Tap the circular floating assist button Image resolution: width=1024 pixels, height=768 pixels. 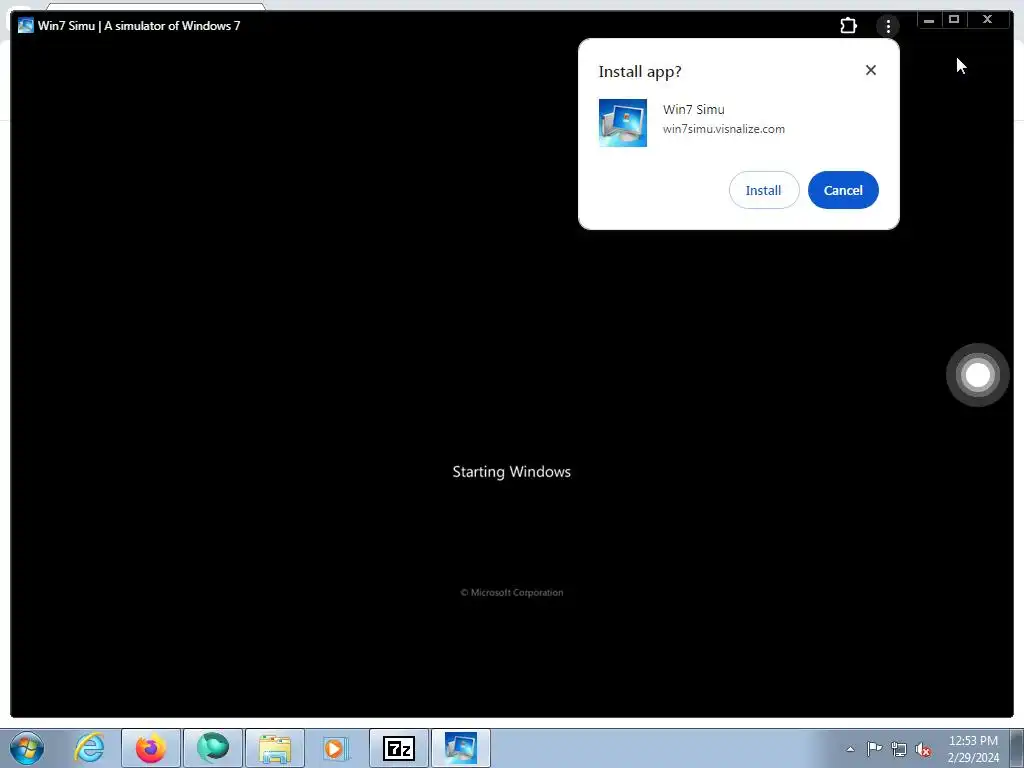click(x=978, y=375)
